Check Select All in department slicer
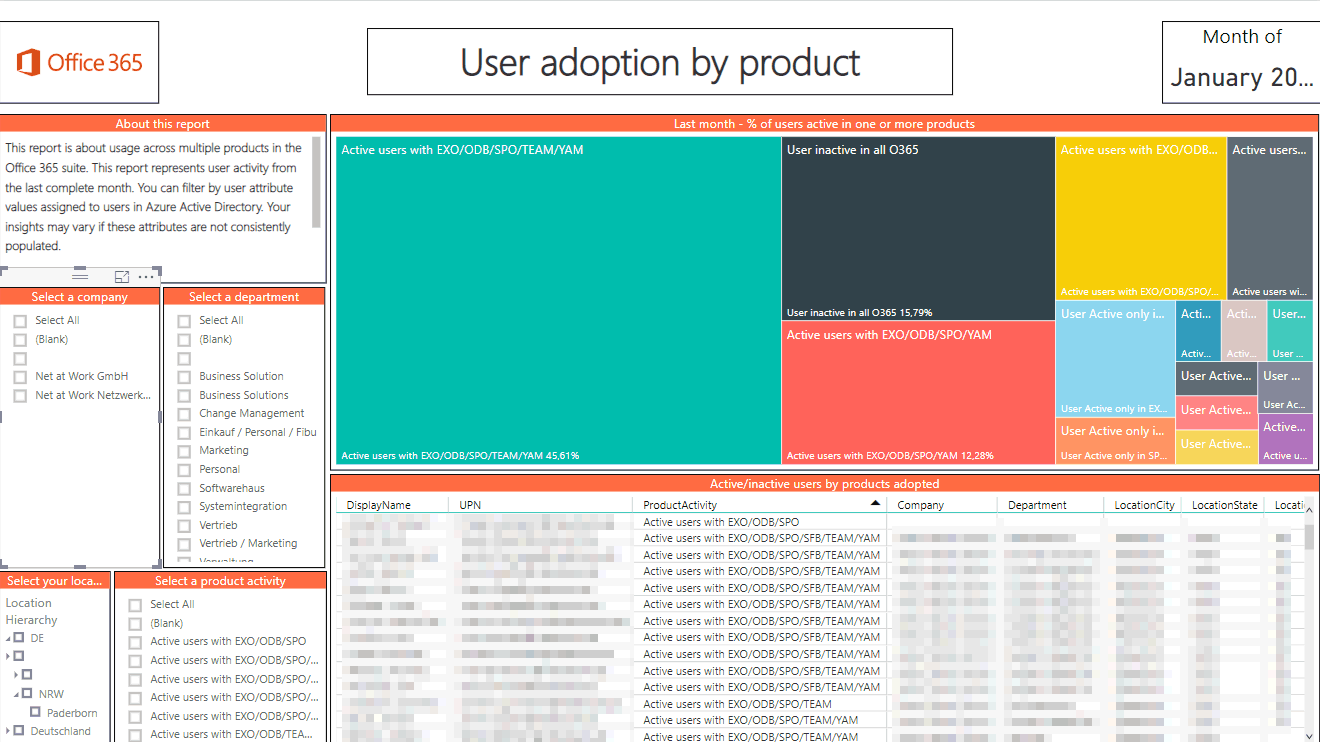Screen dimensions: 1320x742 point(184,321)
